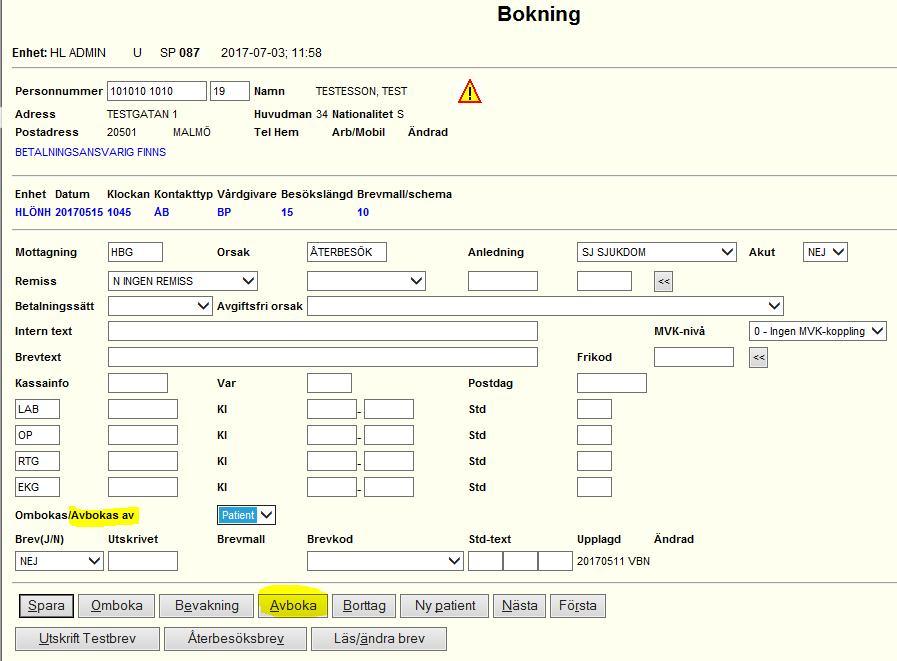The image size is (897, 661).
Task: Click the EKG label field
Action: point(37,487)
